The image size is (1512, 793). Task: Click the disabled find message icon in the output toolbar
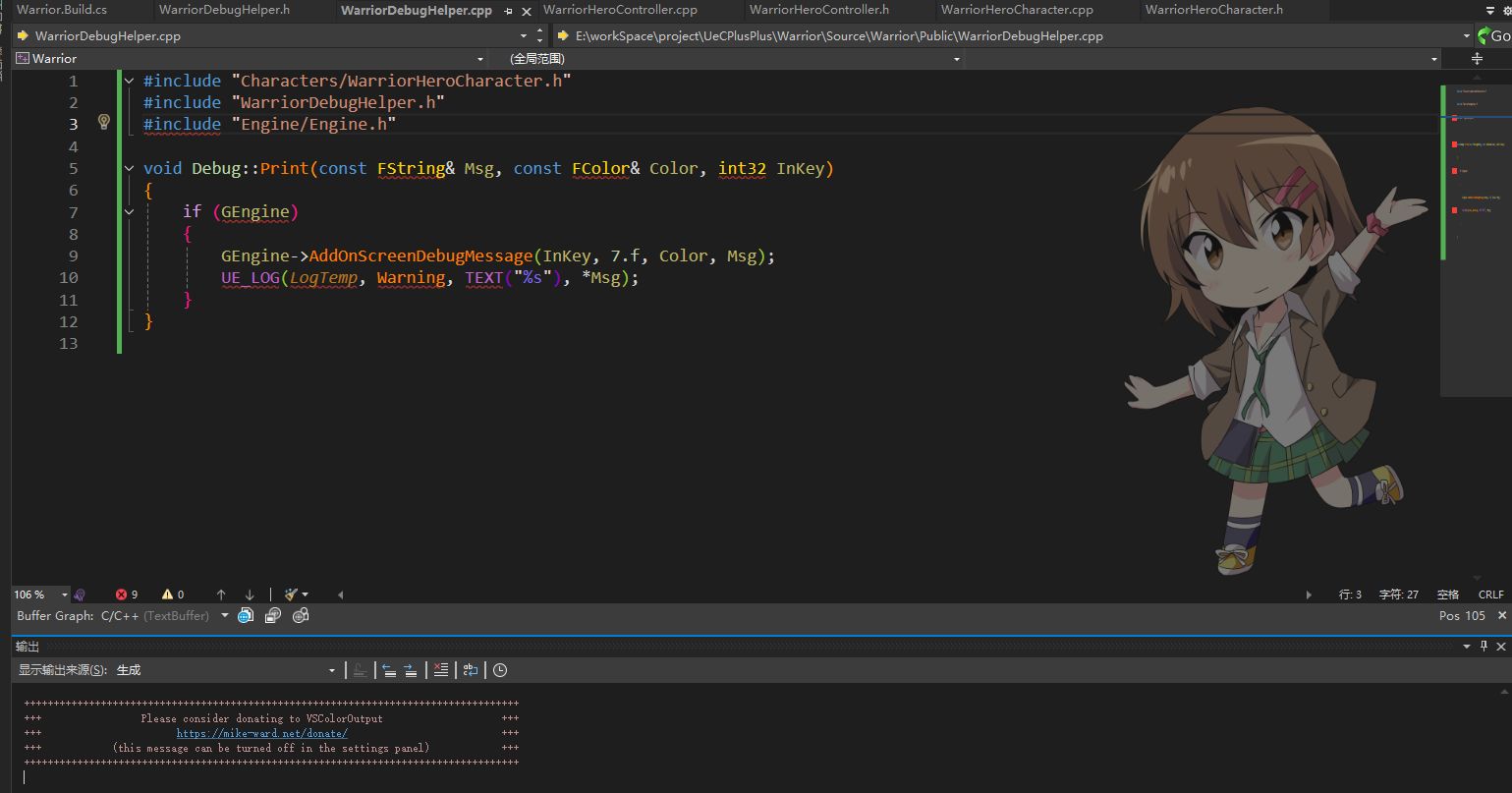(x=361, y=670)
